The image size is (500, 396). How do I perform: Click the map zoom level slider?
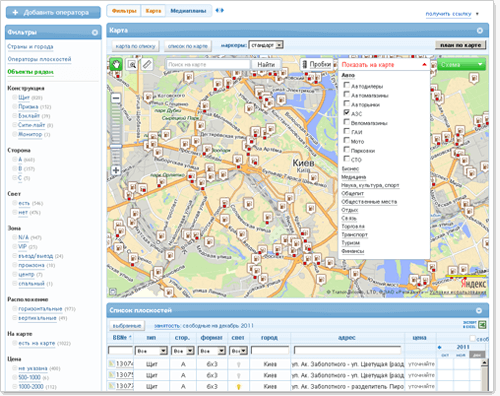click(x=116, y=134)
